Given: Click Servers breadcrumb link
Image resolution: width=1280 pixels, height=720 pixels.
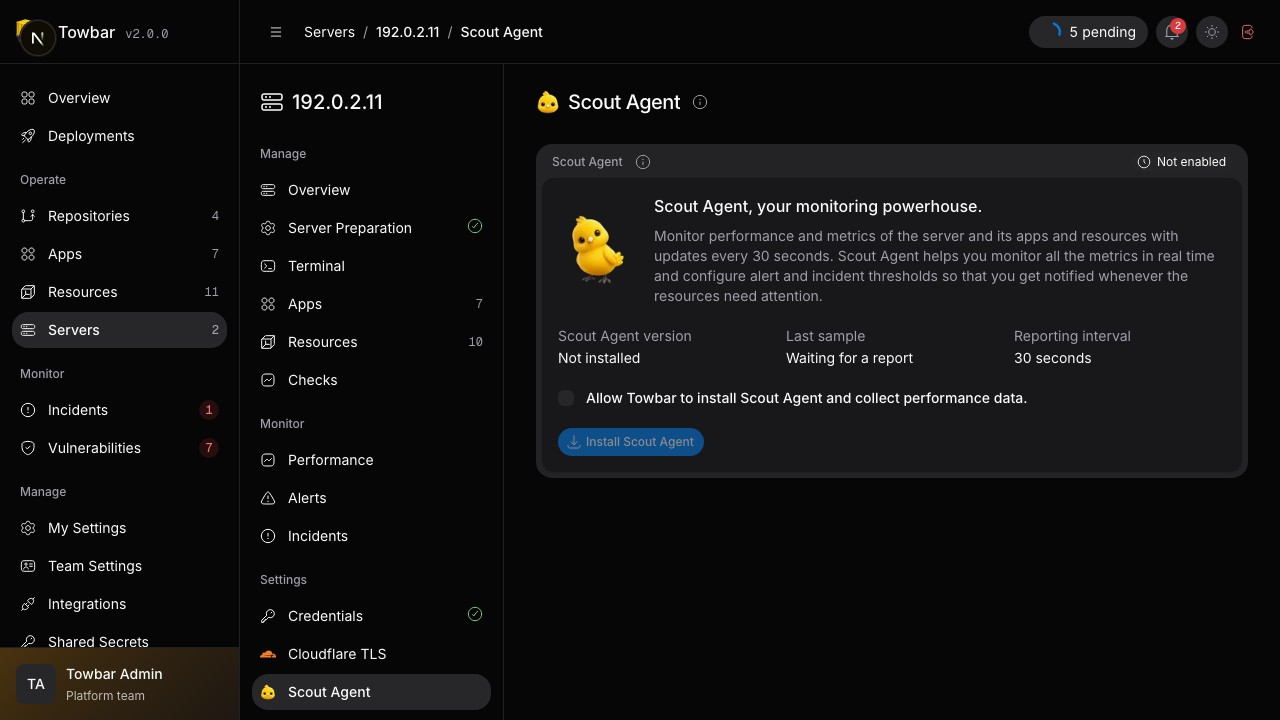Looking at the screenshot, I should click(x=329, y=32).
